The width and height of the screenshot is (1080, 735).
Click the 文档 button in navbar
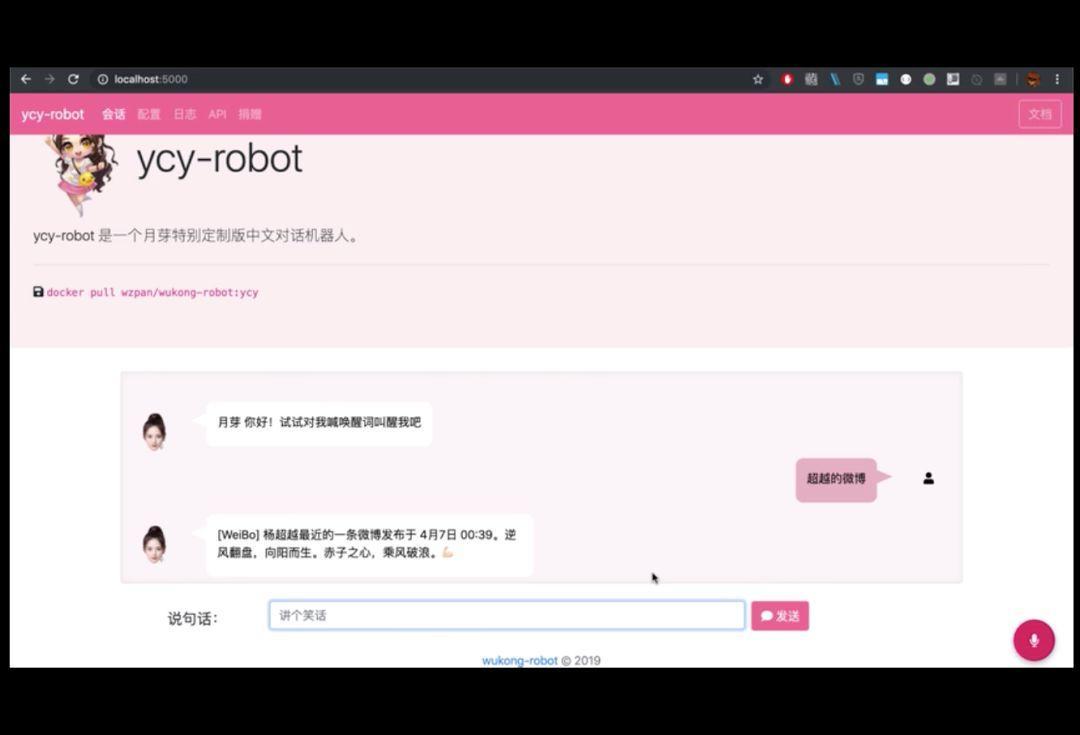1040,114
